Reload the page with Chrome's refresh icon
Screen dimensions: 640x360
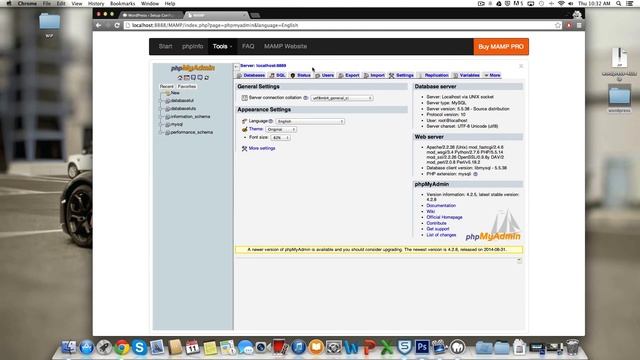click(117, 25)
